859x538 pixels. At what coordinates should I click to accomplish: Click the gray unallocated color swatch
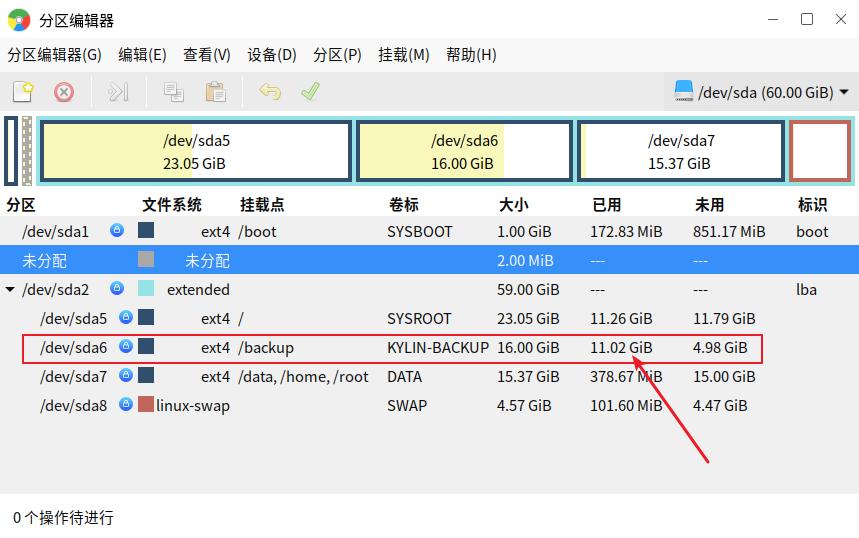146,259
